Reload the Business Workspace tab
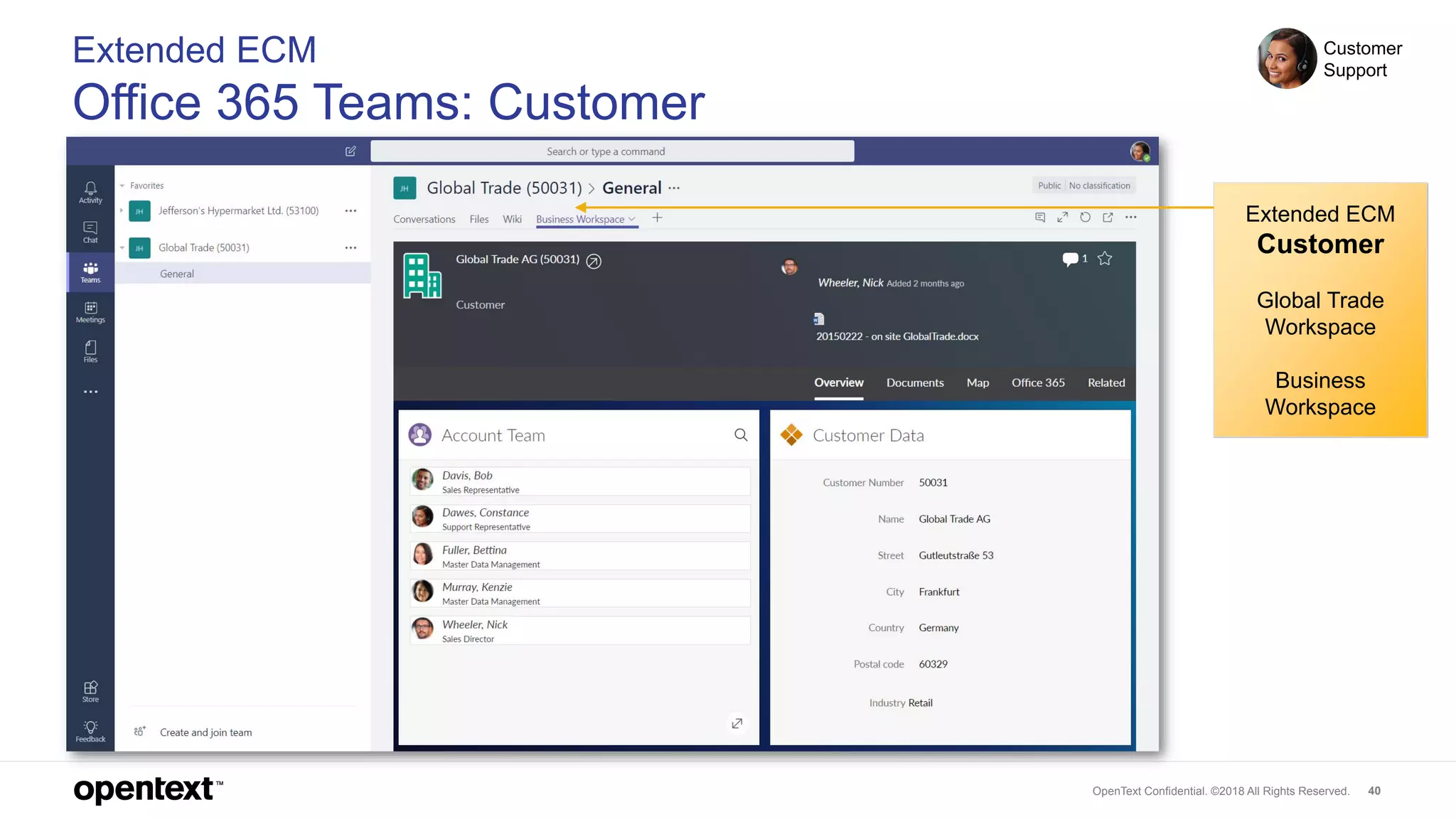Image resolution: width=1456 pixels, height=819 pixels. point(1085,218)
